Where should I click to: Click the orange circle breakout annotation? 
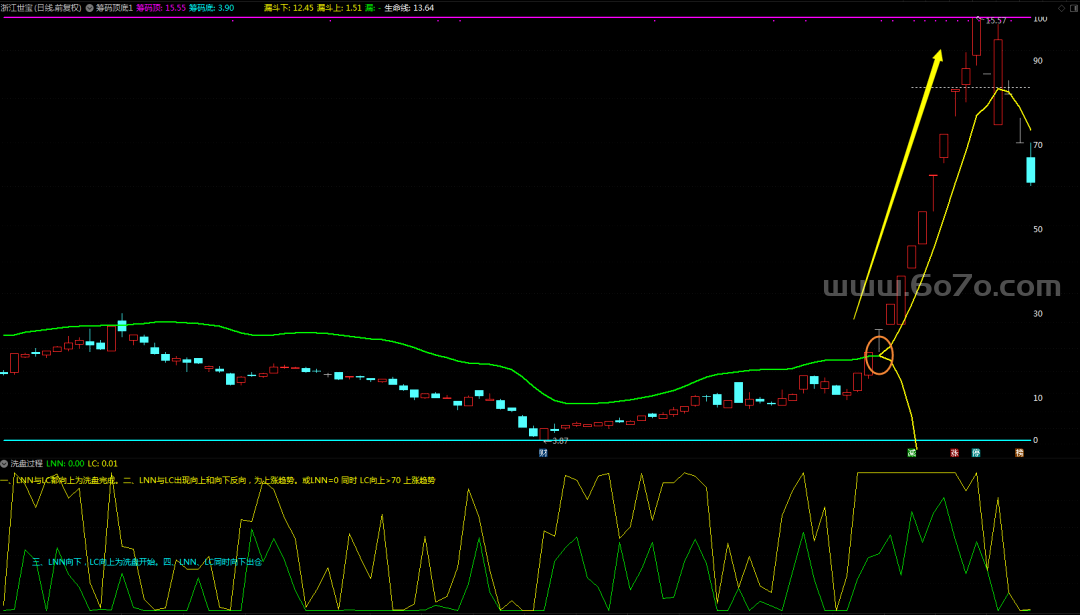[x=878, y=353]
